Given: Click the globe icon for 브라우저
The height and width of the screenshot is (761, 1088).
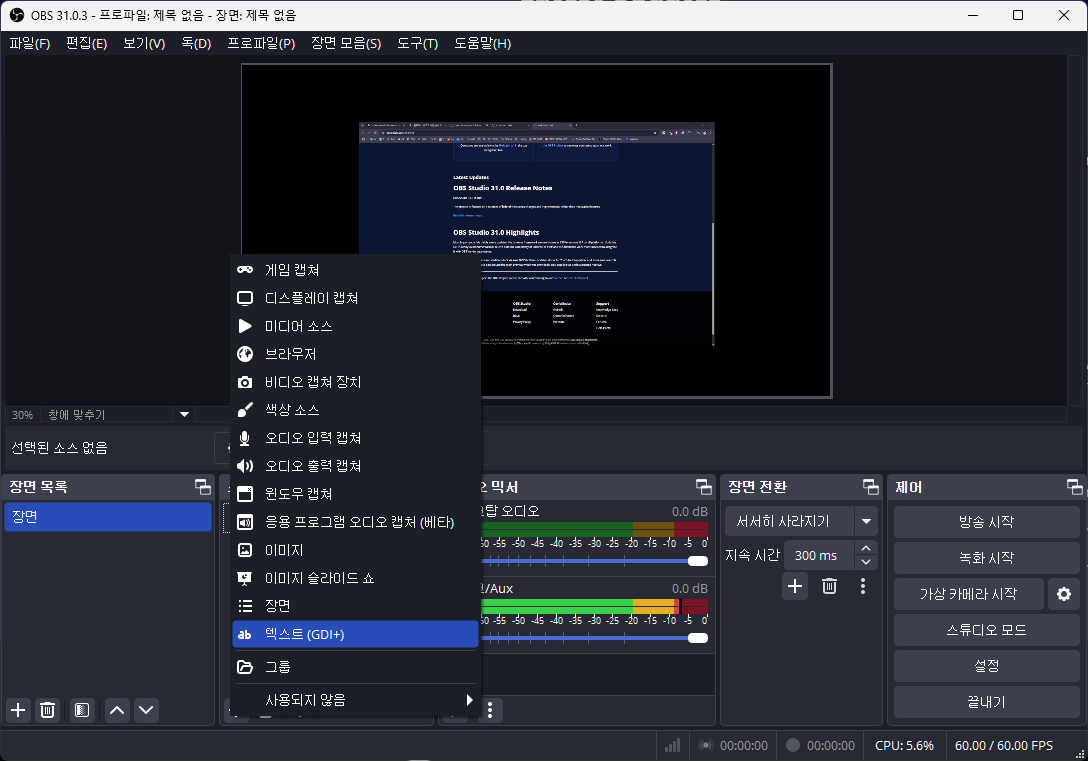Looking at the screenshot, I should point(245,354).
